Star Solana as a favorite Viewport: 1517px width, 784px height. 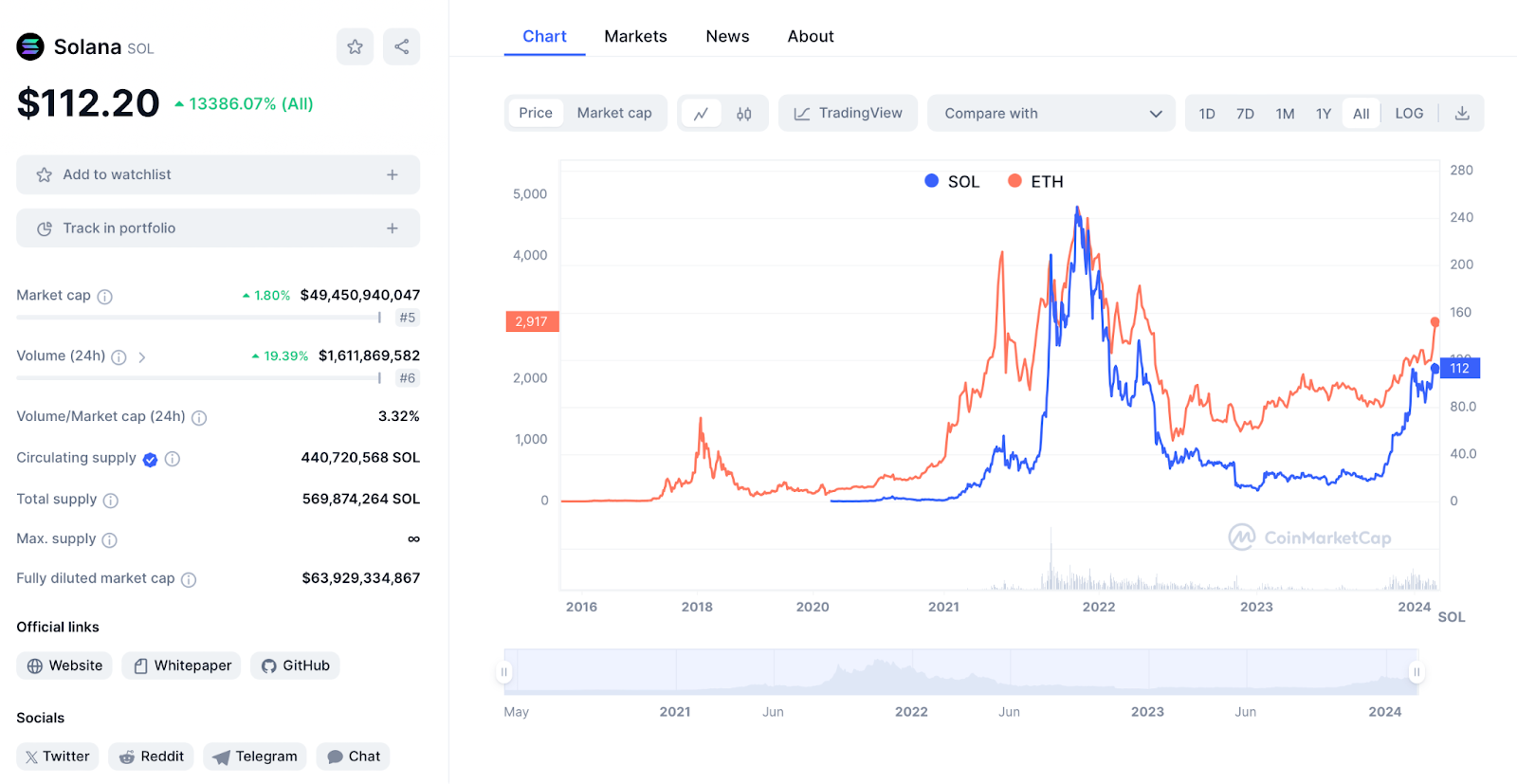(x=355, y=46)
